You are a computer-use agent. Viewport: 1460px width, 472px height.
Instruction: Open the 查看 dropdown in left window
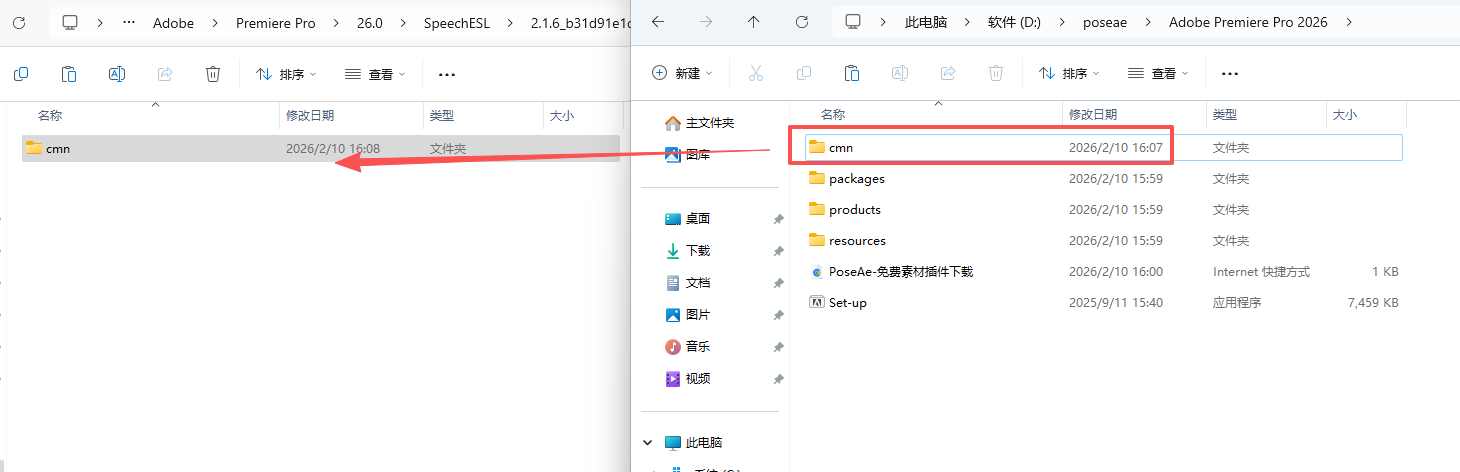[x=375, y=74]
